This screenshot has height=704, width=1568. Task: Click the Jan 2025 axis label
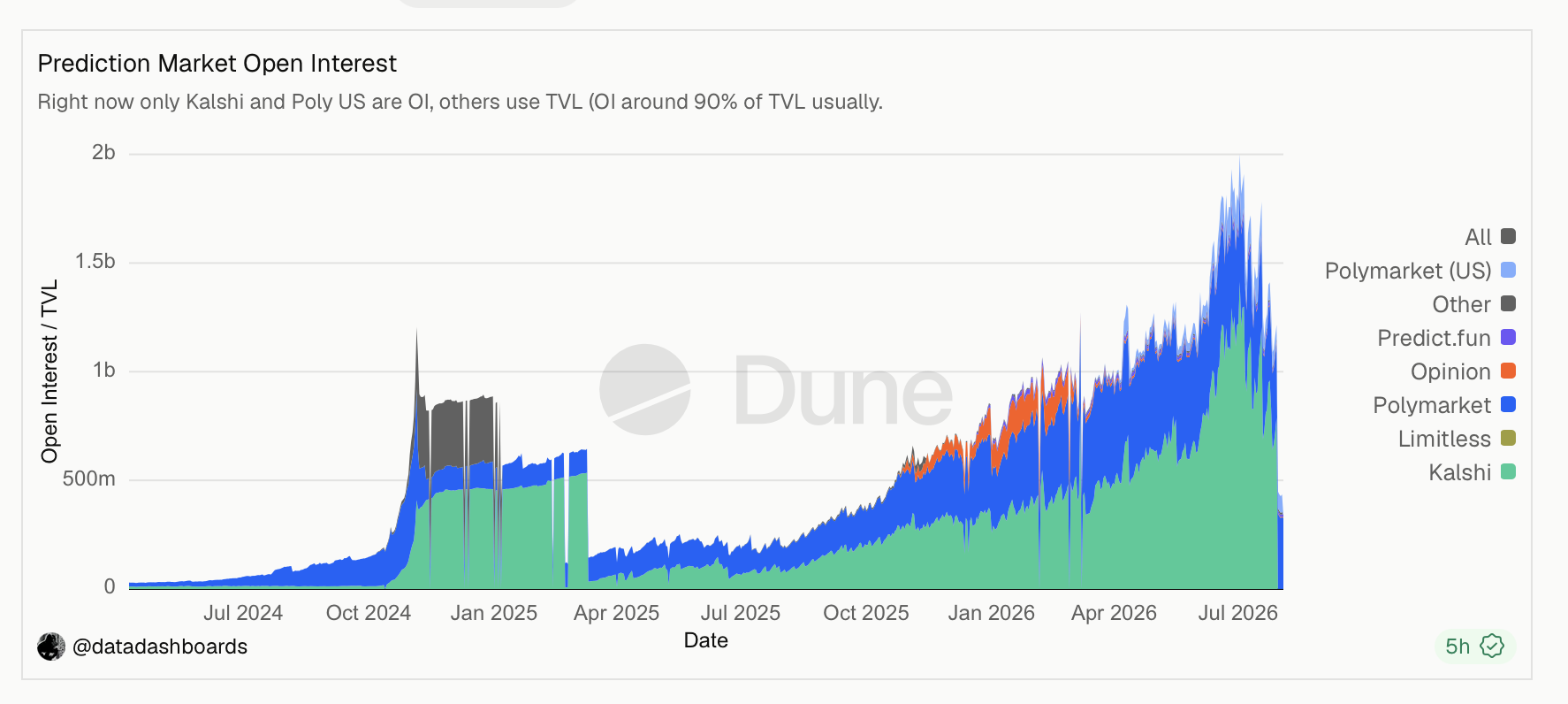tap(493, 613)
